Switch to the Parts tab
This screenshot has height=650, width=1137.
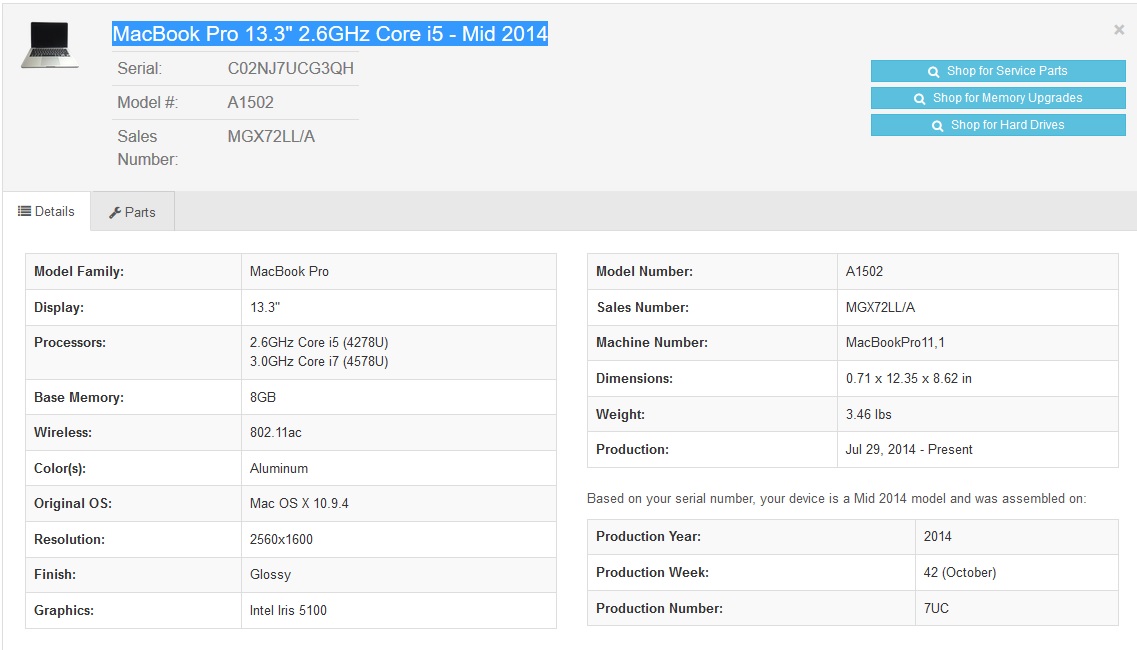tap(133, 212)
